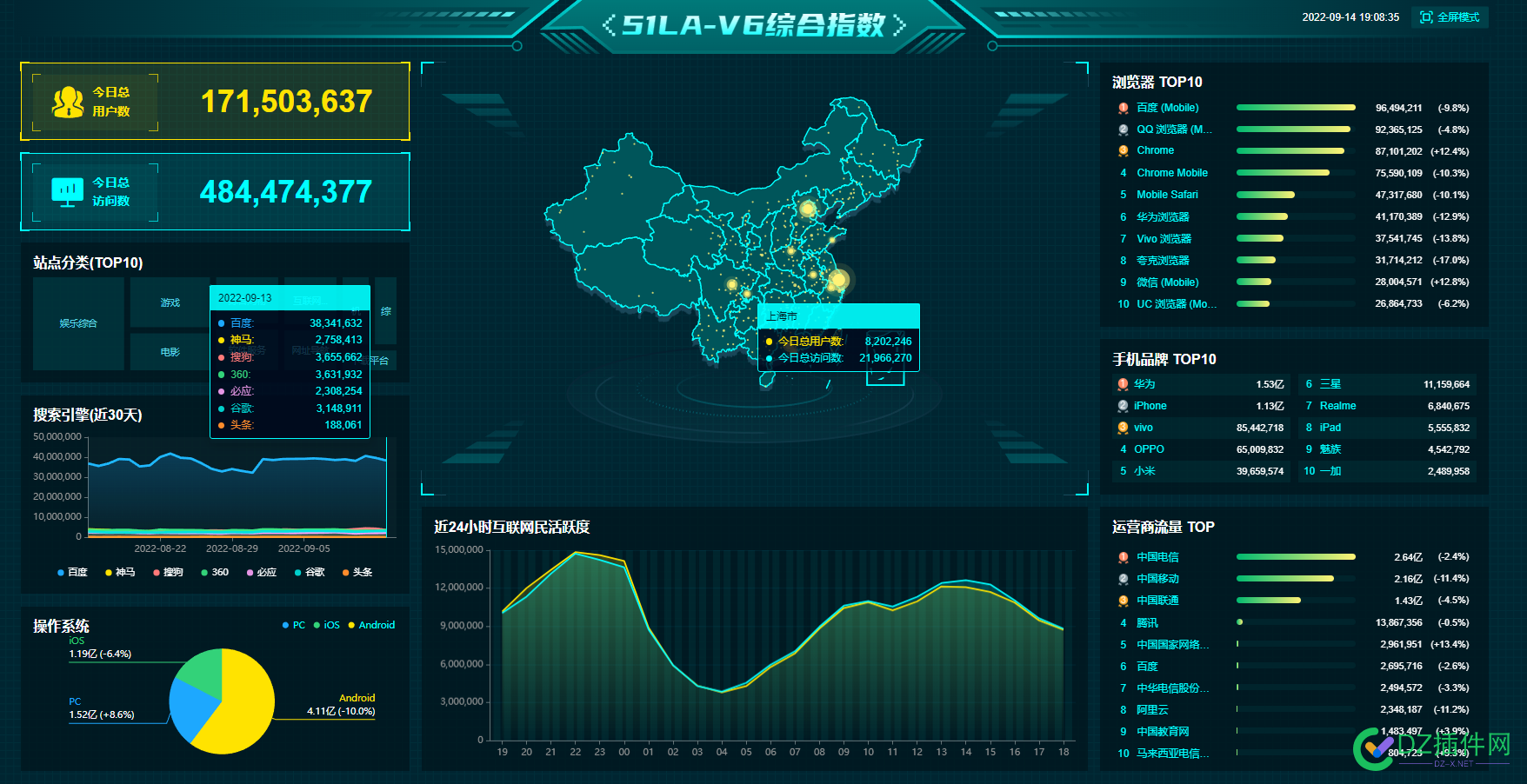Open the 华为浏览器 row
Viewport: 1527px width, 784px height.
pyautogui.click(x=1294, y=216)
